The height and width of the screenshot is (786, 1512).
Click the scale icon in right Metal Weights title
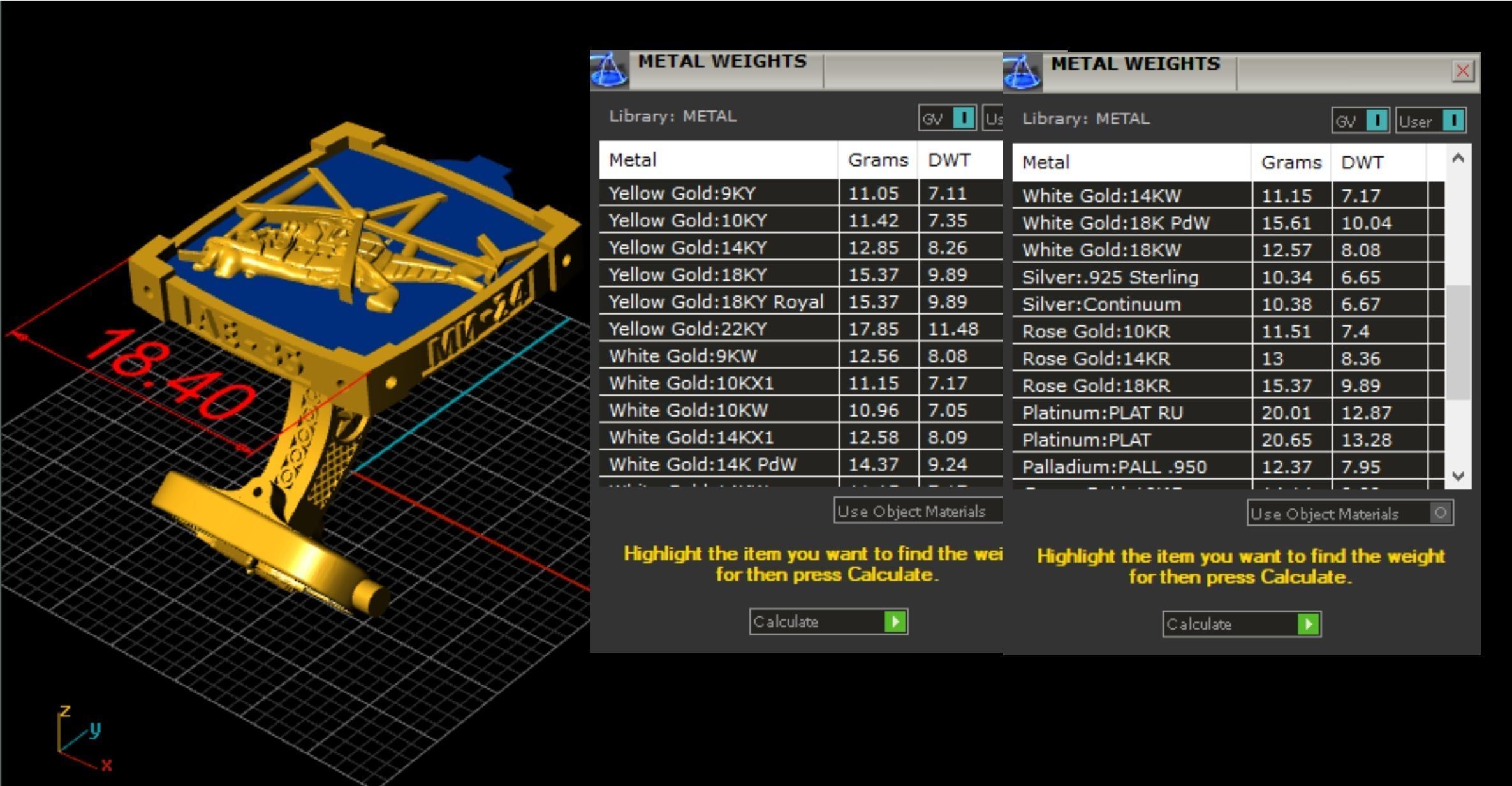pyautogui.click(x=1022, y=73)
